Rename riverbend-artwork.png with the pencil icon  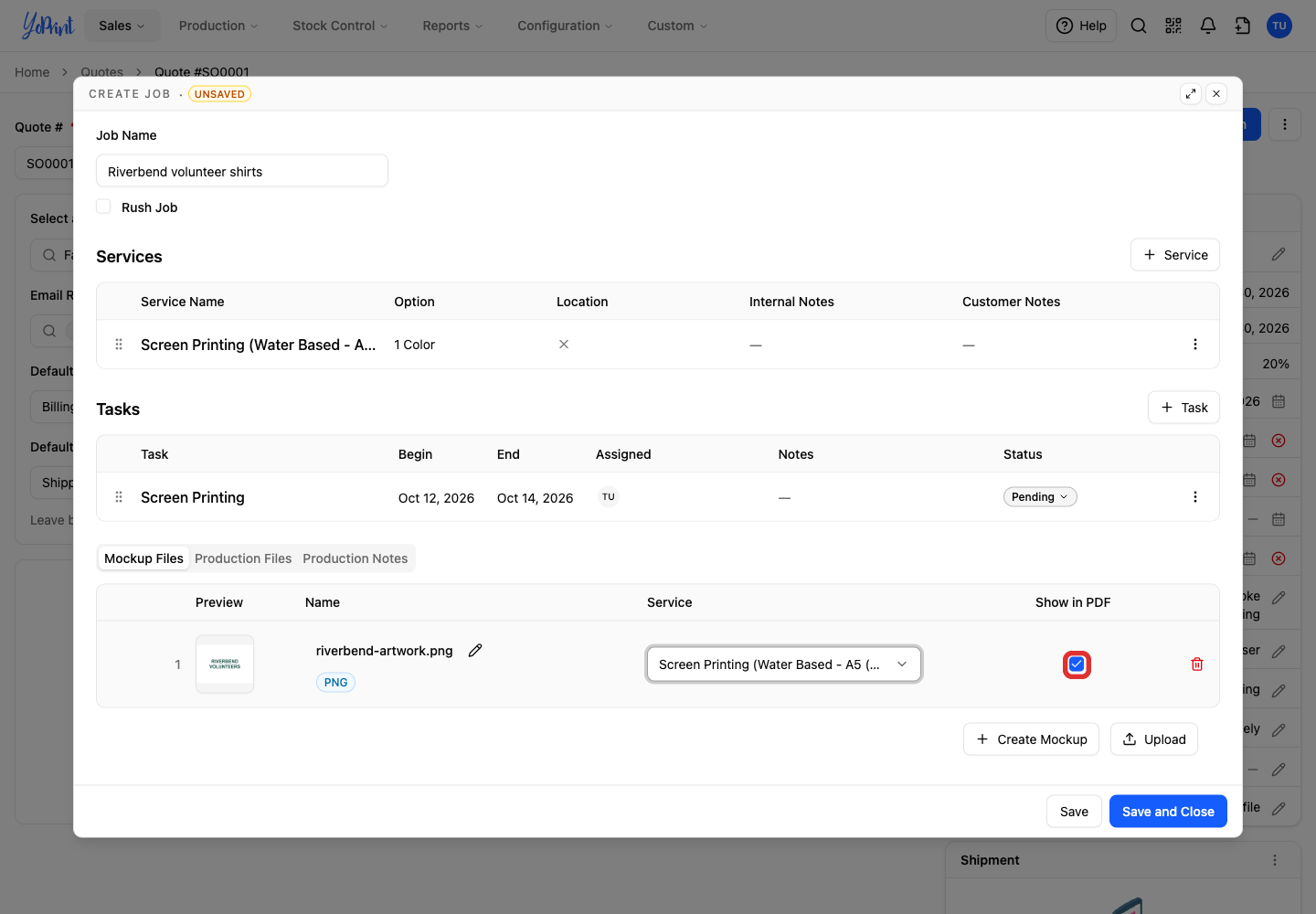pyautogui.click(x=475, y=651)
